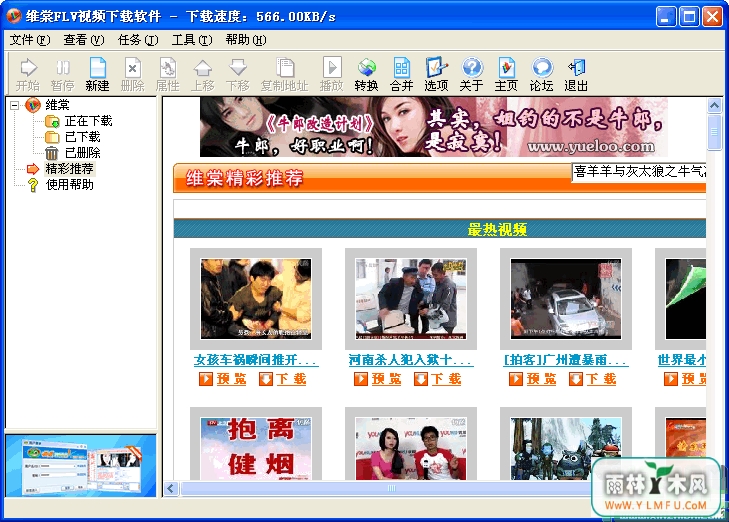Click the 删除 (Delete) toolbar icon
Image resolution: width=729 pixels, height=522 pixels.
(x=133, y=74)
